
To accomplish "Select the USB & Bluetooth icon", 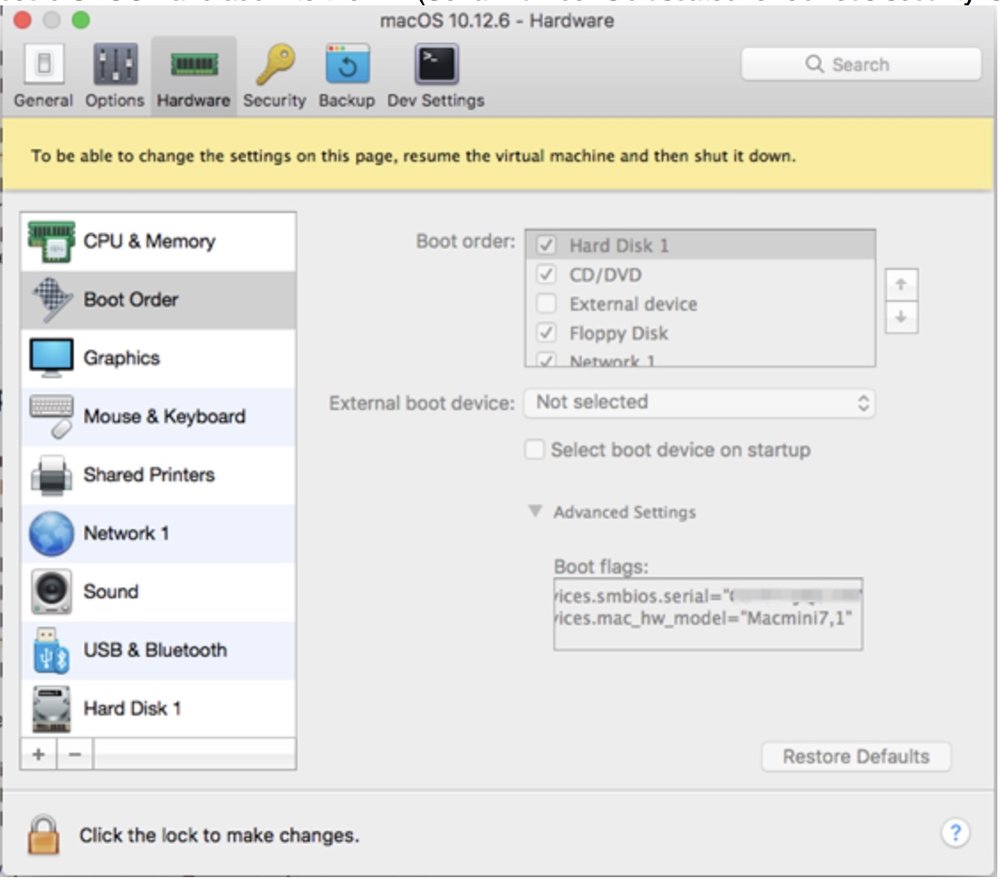I will point(52,651).
